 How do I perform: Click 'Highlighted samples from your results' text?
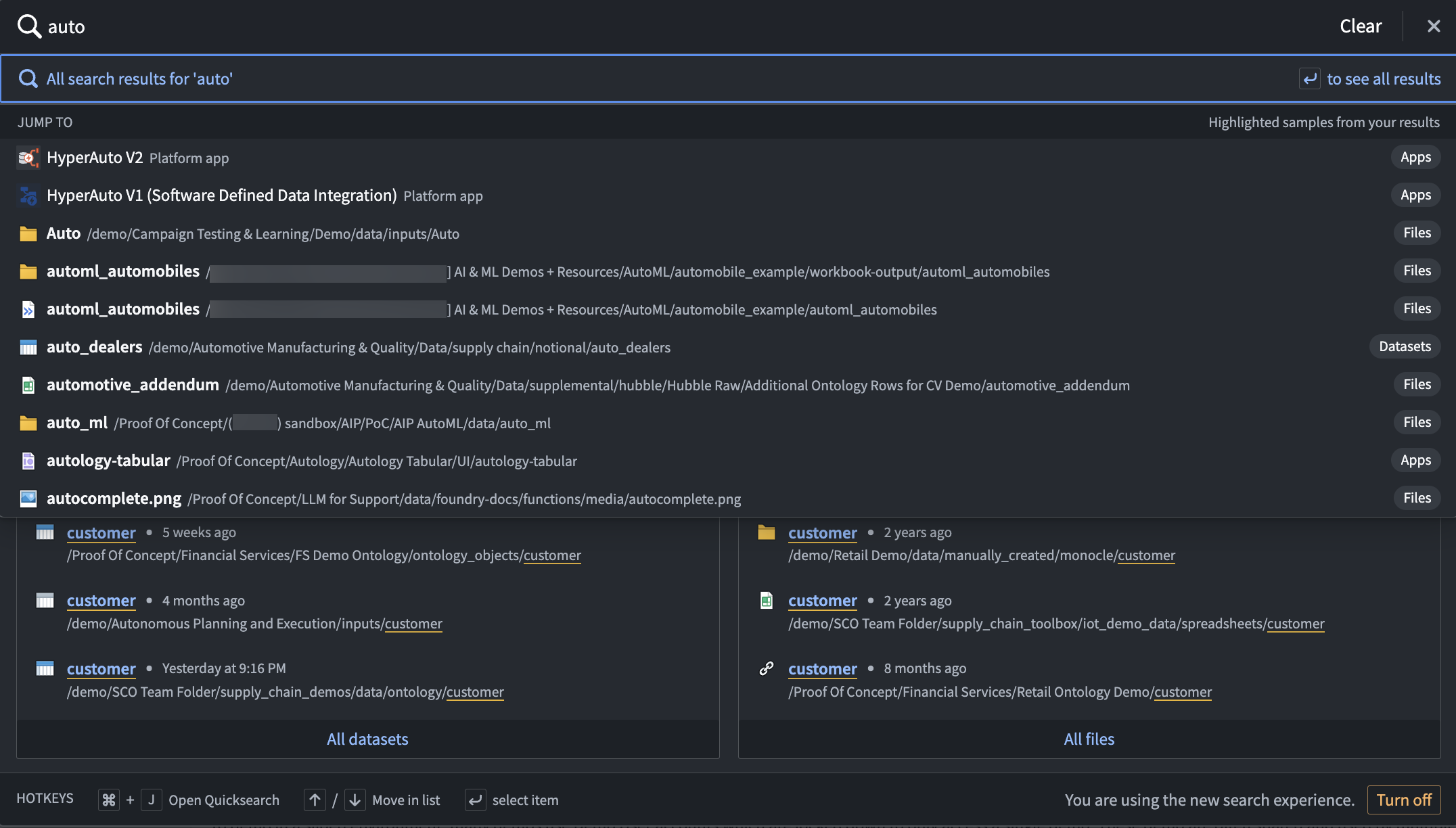click(1324, 122)
